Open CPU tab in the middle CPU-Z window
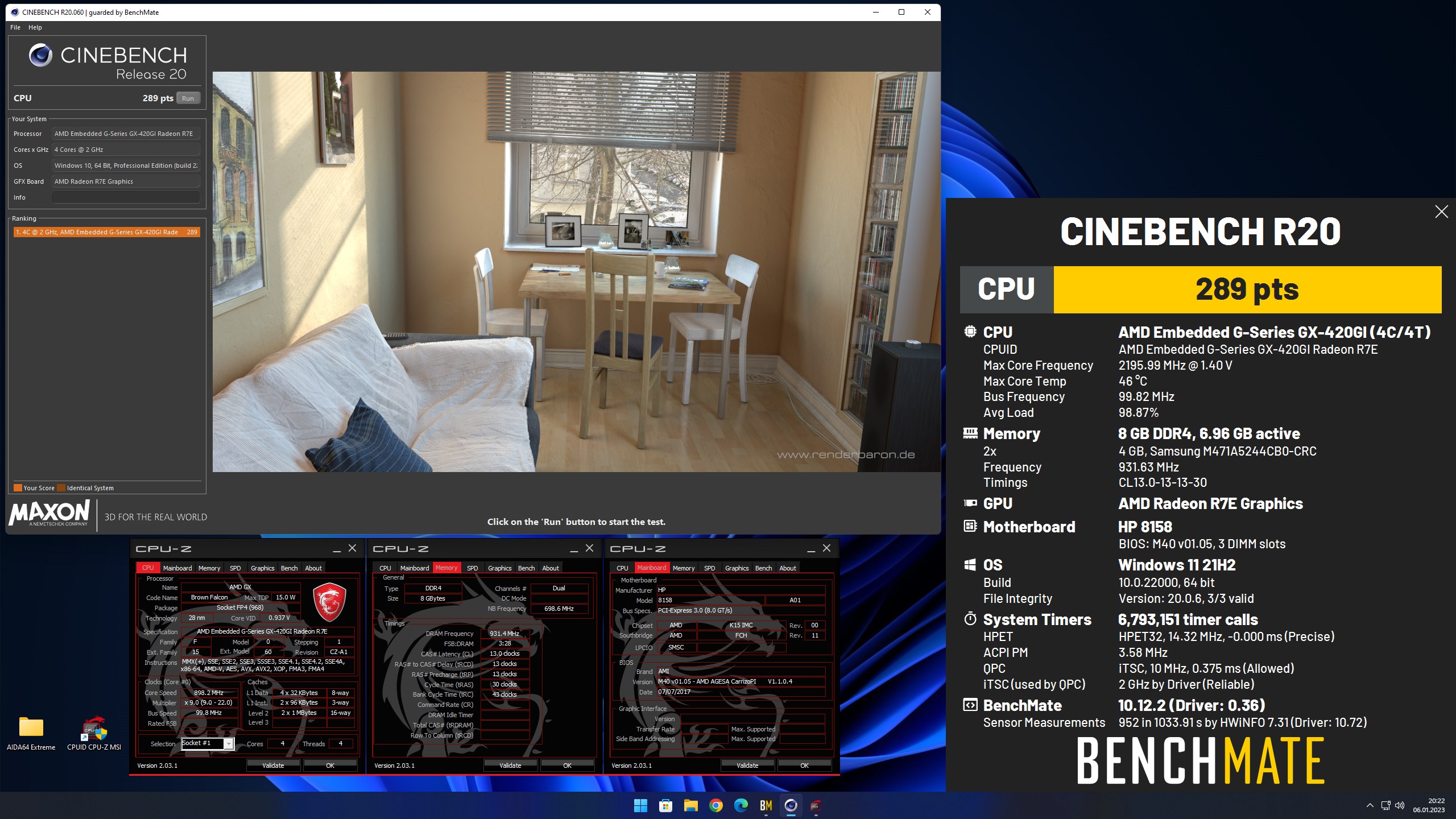 (x=386, y=568)
